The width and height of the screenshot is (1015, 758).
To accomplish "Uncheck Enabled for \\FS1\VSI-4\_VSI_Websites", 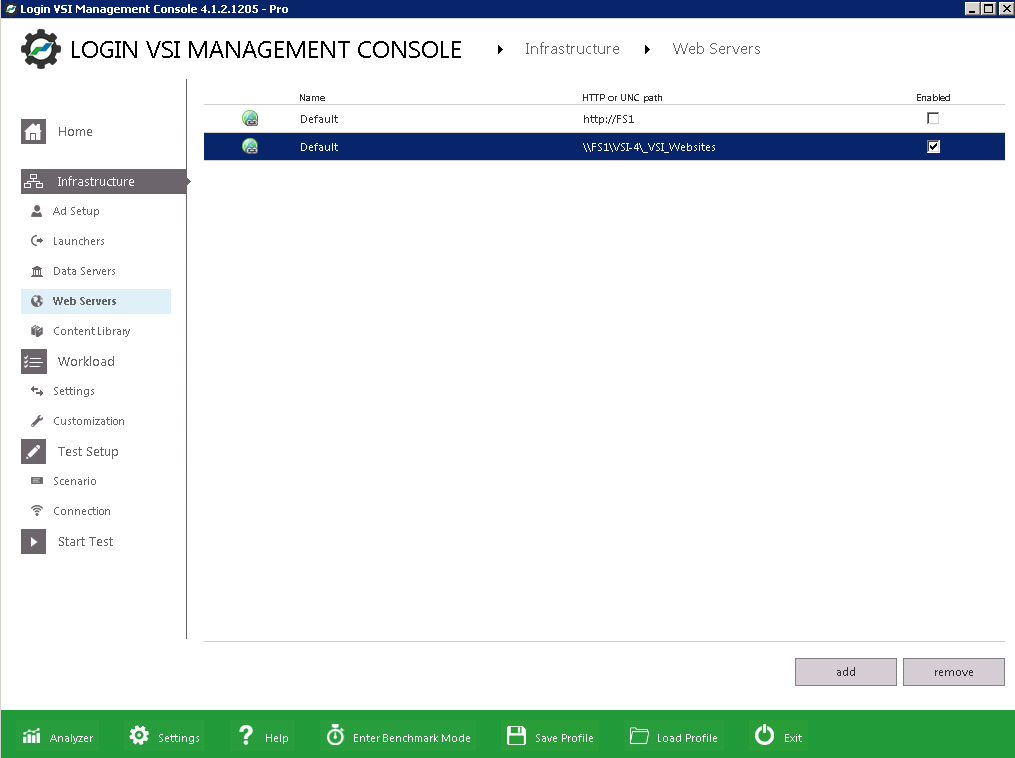I will tap(933, 146).
